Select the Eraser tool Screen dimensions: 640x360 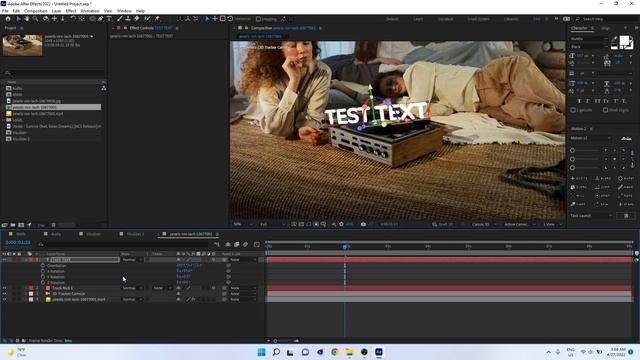click(136, 19)
